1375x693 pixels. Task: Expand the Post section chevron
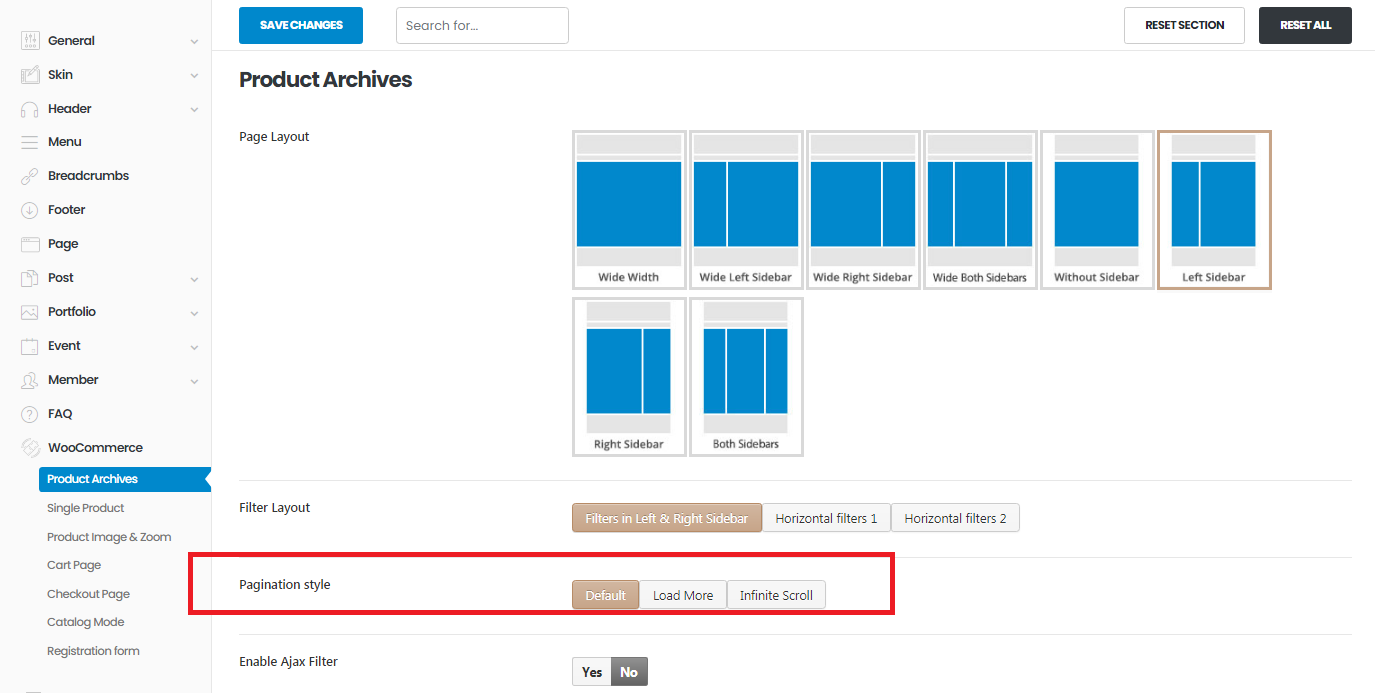[194, 279]
